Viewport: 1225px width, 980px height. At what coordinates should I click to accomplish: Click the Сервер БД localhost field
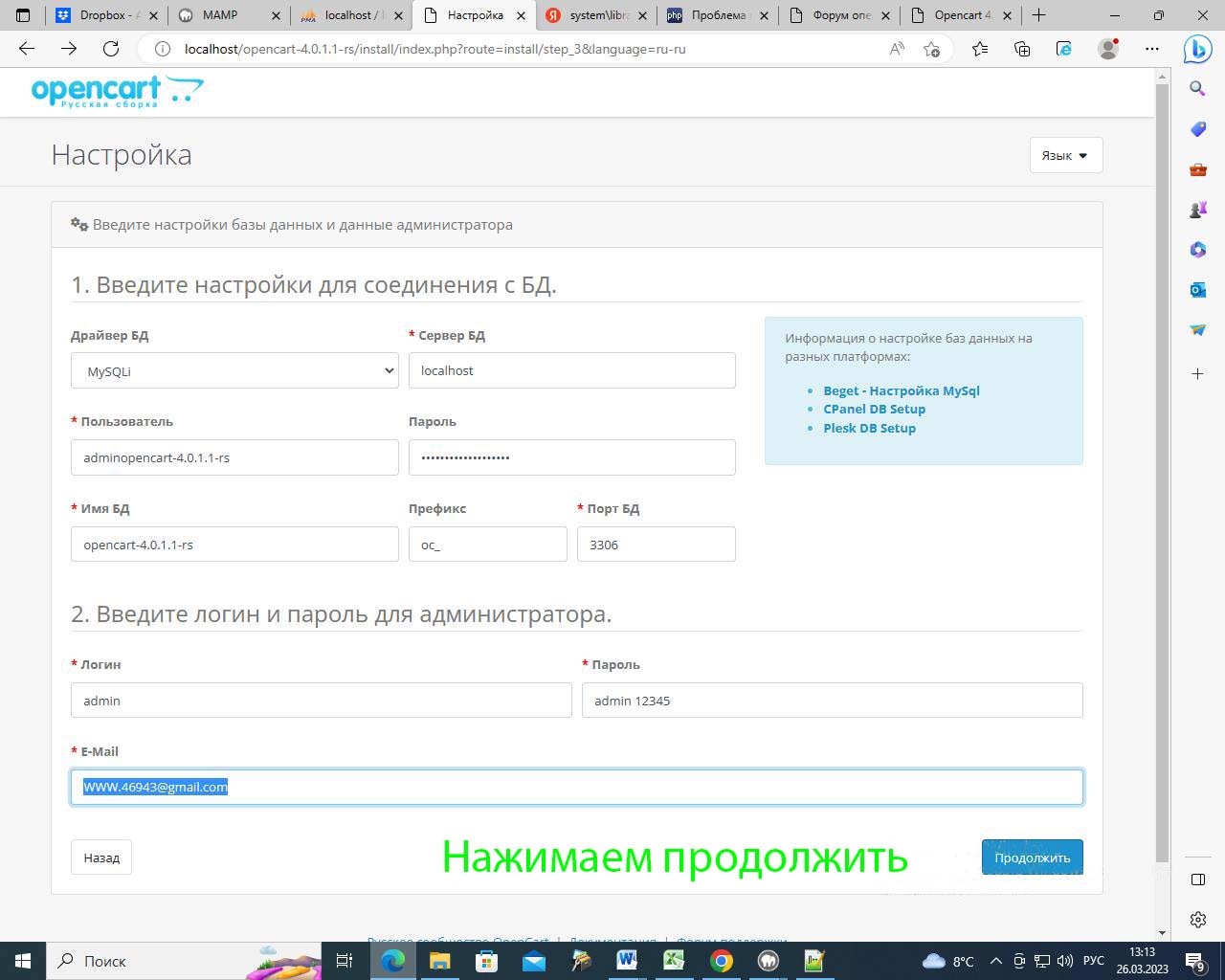point(571,371)
